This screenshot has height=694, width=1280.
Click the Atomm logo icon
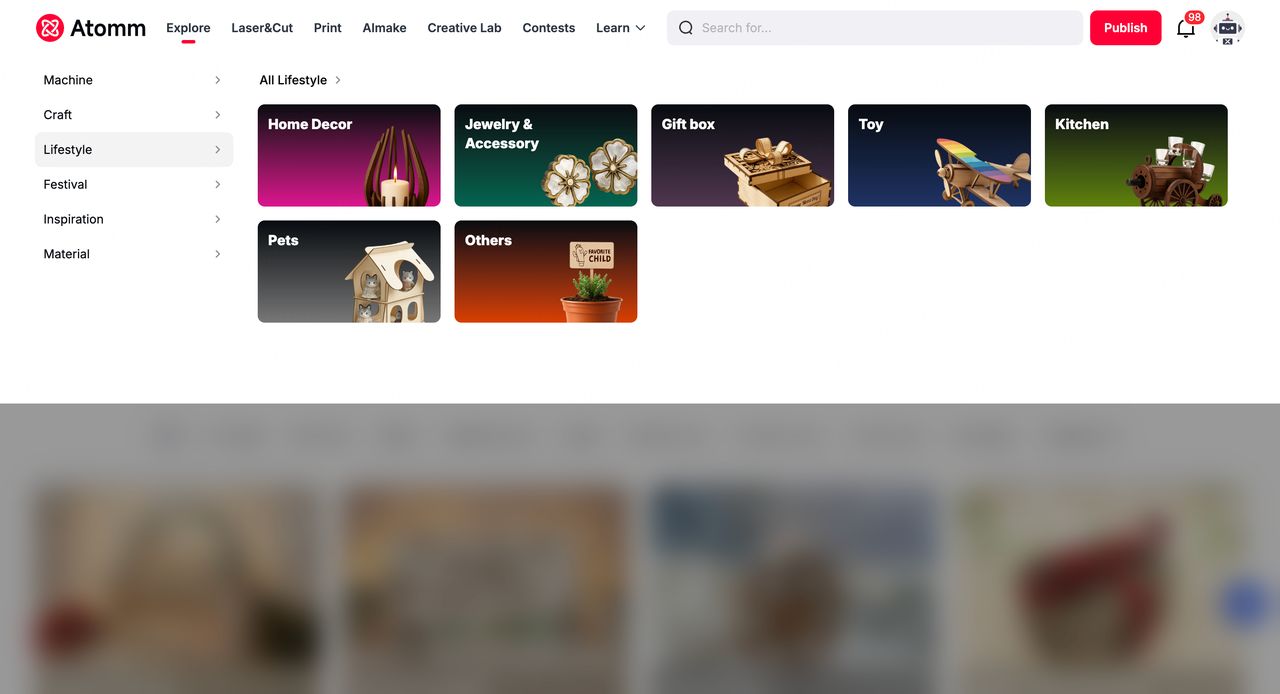pos(50,28)
